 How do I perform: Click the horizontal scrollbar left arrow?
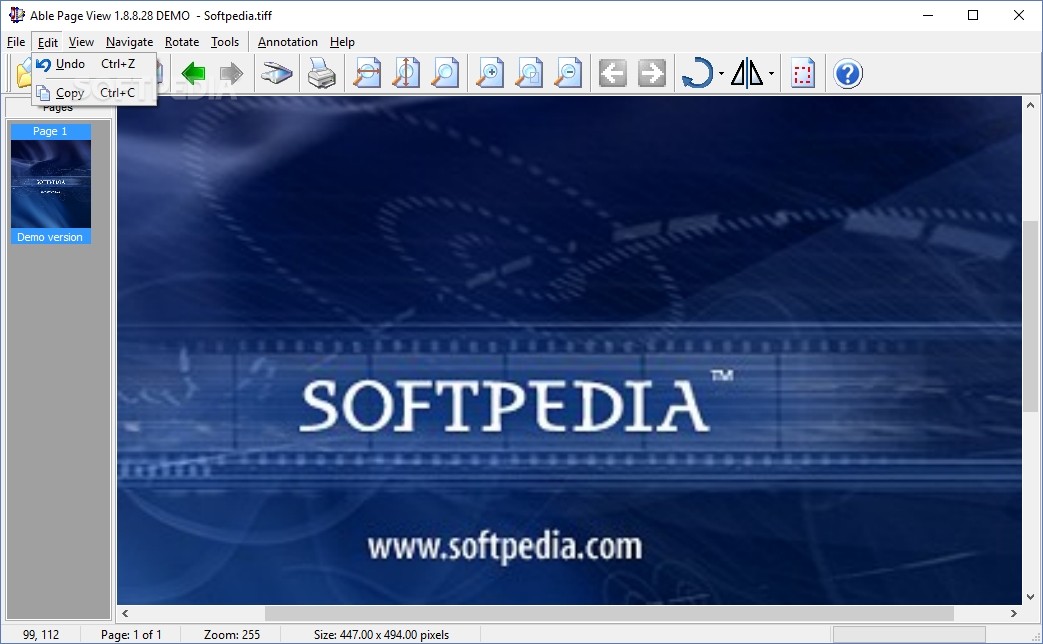[125, 613]
